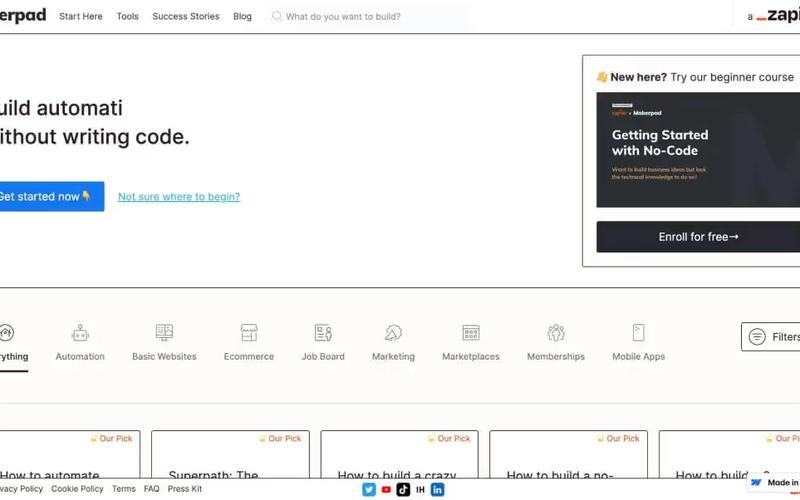Viewport: 800px width, 500px height.
Task: Click the FAQ footer link
Action: coord(152,489)
